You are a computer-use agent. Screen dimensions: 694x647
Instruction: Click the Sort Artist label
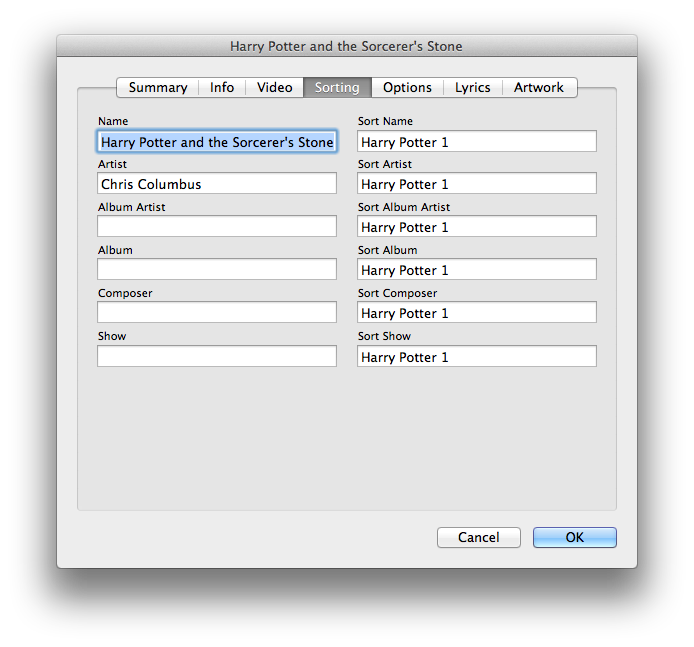point(385,164)
